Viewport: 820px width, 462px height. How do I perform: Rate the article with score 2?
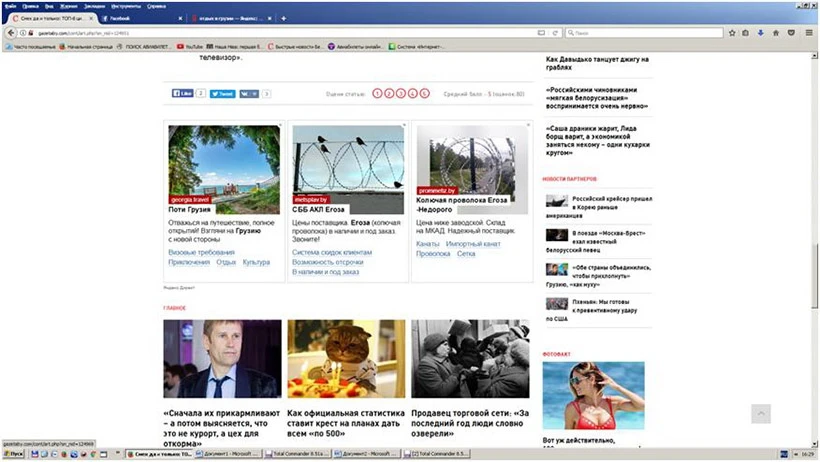point(389,93)
